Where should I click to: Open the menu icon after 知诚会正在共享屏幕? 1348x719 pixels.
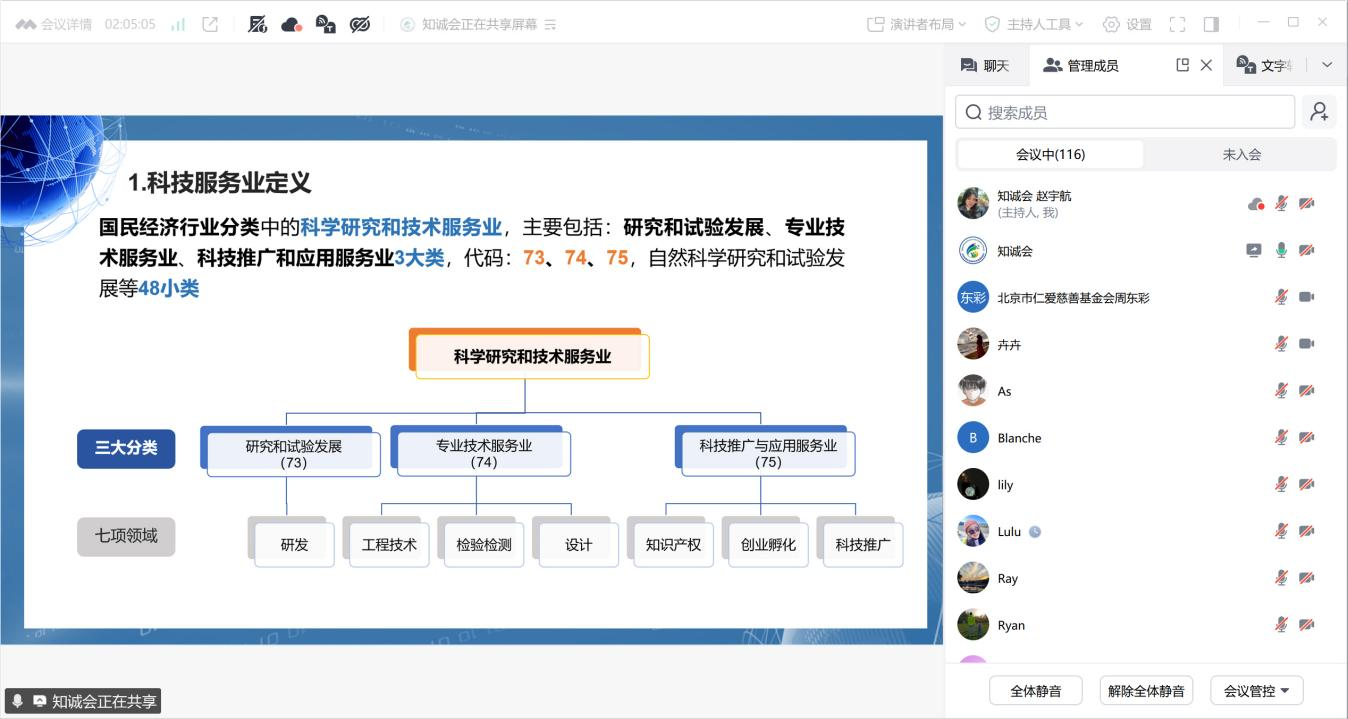(550, 24)
